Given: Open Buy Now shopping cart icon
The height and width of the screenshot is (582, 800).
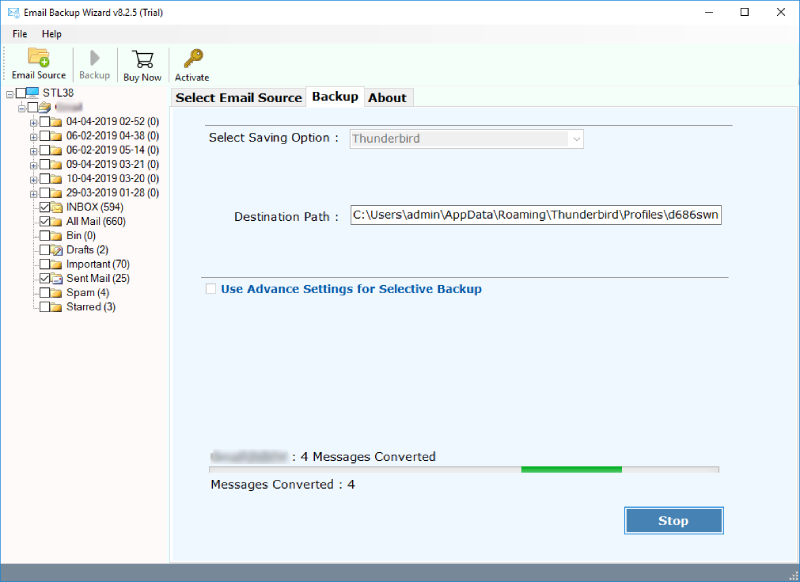Looking at the screenshot, I should 142,63.
